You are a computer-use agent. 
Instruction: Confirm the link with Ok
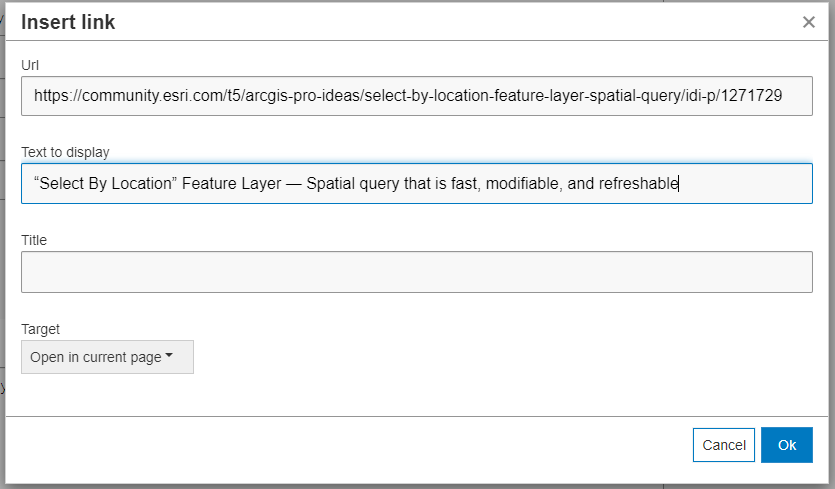click(x=786, y=445)
